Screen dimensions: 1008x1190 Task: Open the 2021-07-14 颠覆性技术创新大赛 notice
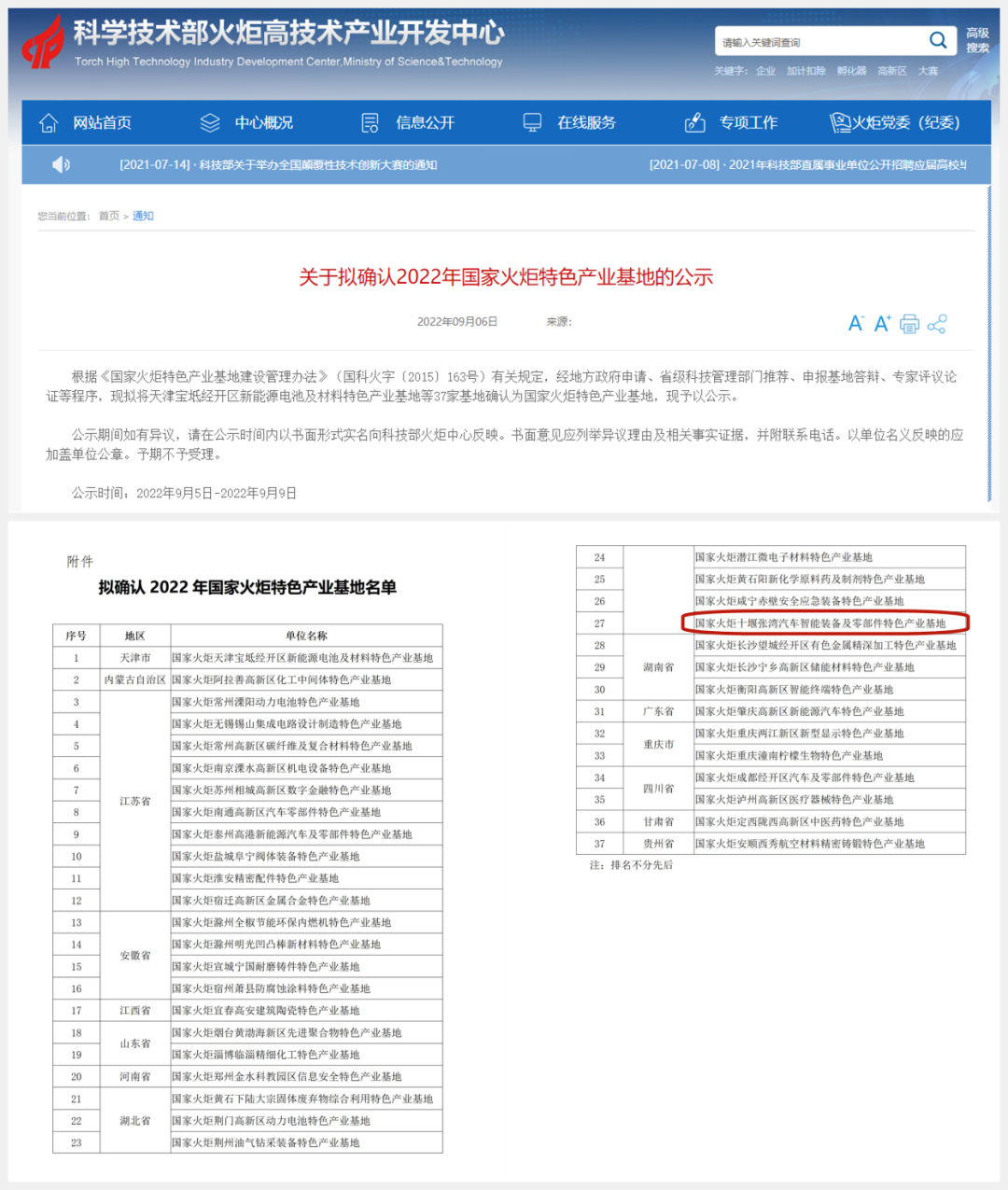tap(278, 165)
